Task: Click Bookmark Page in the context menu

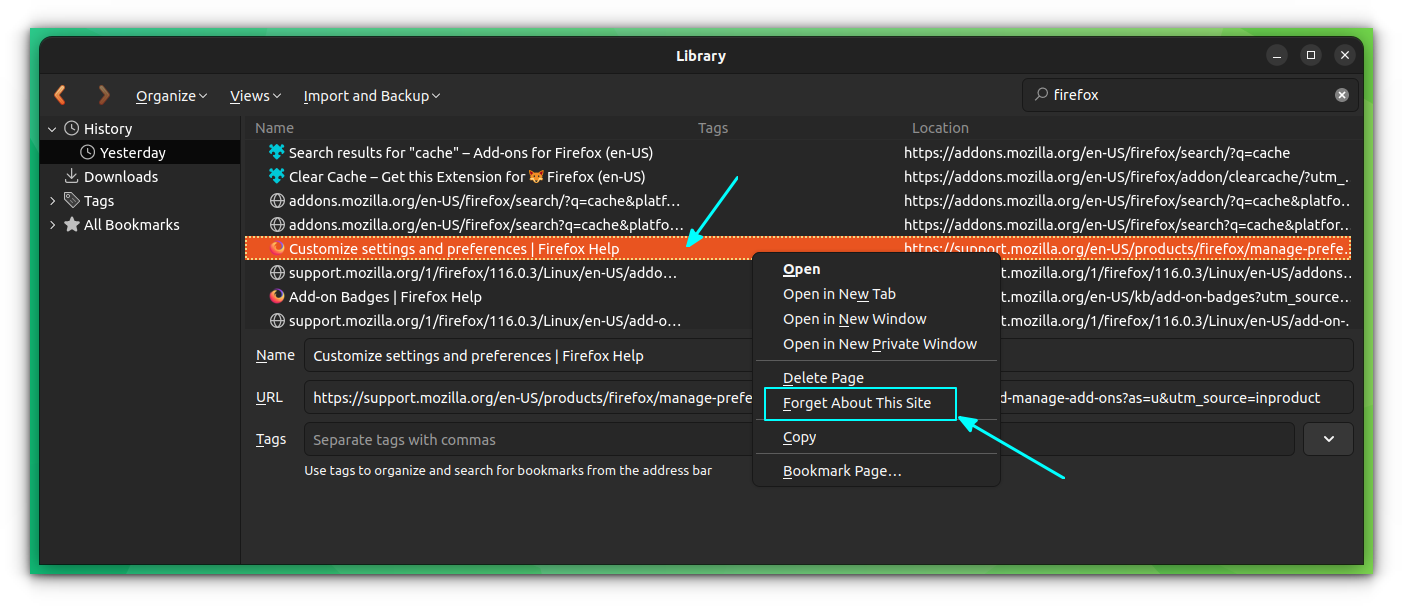Action: point(842,470)
